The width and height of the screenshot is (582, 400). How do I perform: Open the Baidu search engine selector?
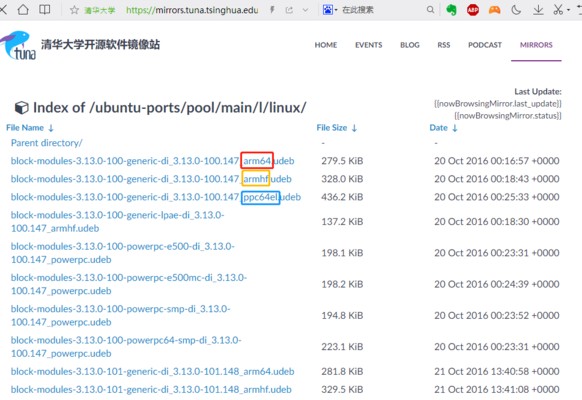click(330, 10)
